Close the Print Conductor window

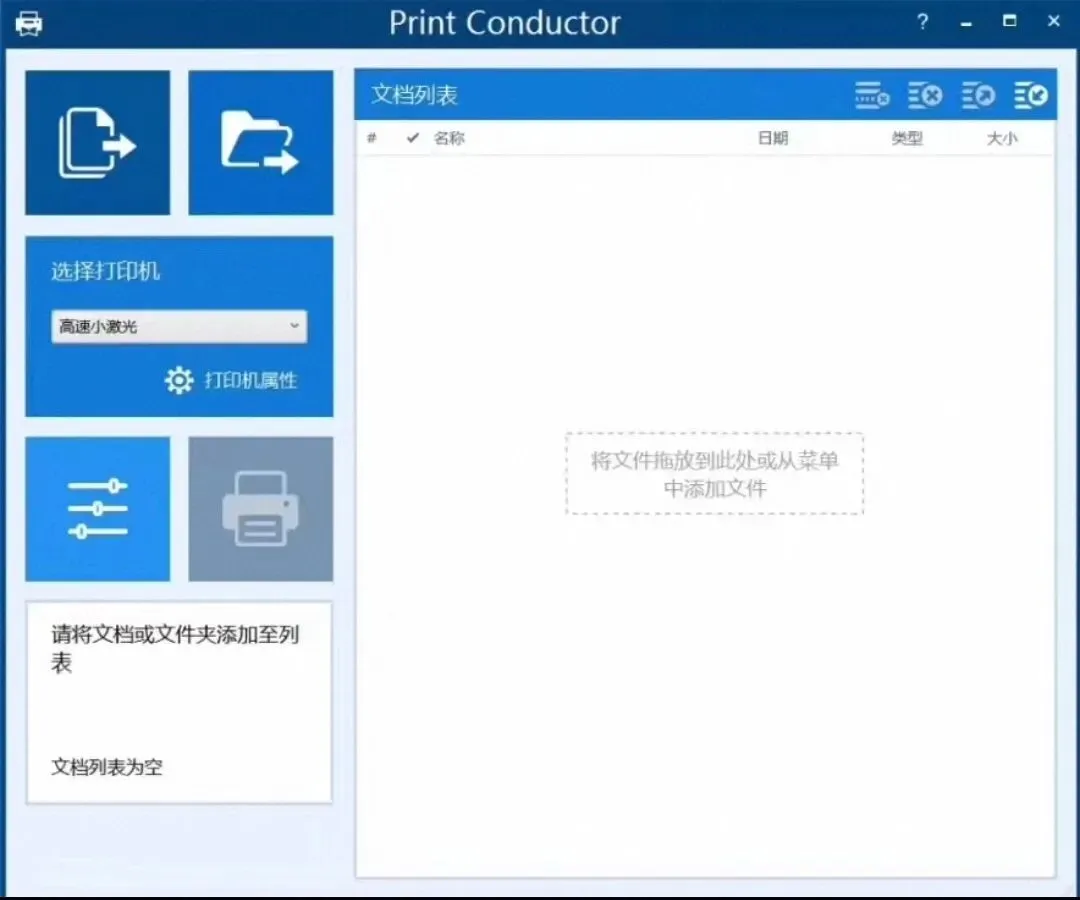(1053, 21)
